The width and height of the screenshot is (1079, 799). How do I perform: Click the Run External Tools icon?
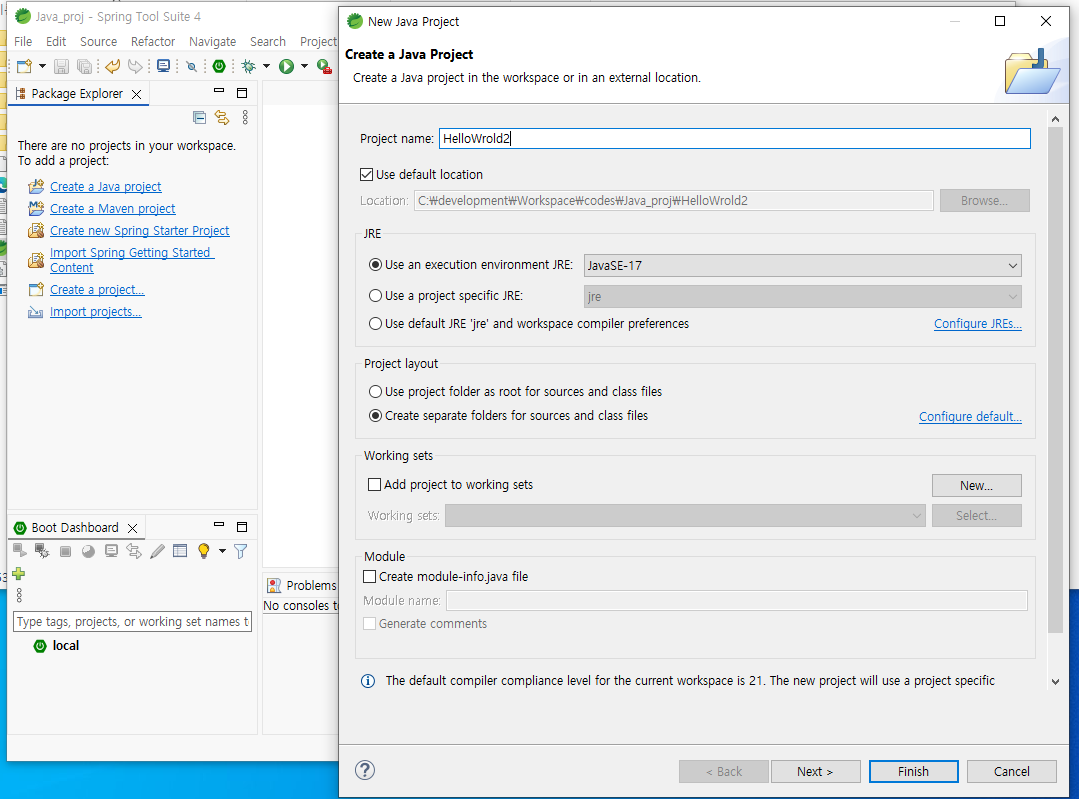point(324,66)
